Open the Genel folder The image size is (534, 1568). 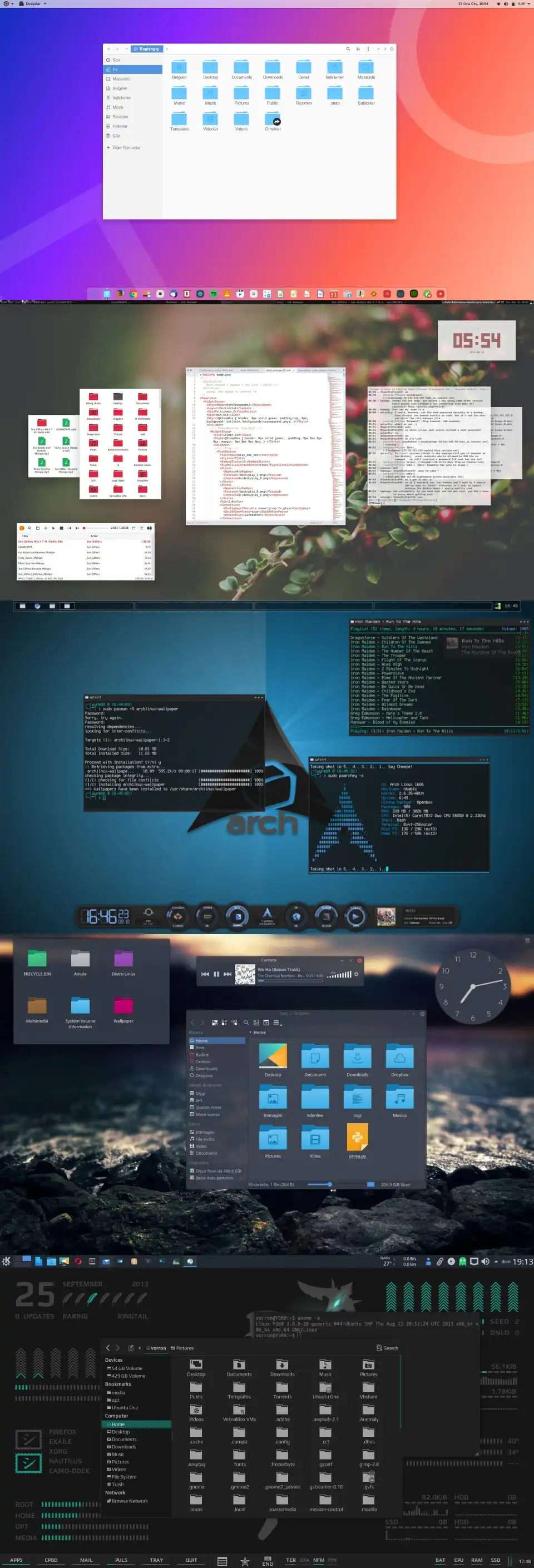(303, 70)
